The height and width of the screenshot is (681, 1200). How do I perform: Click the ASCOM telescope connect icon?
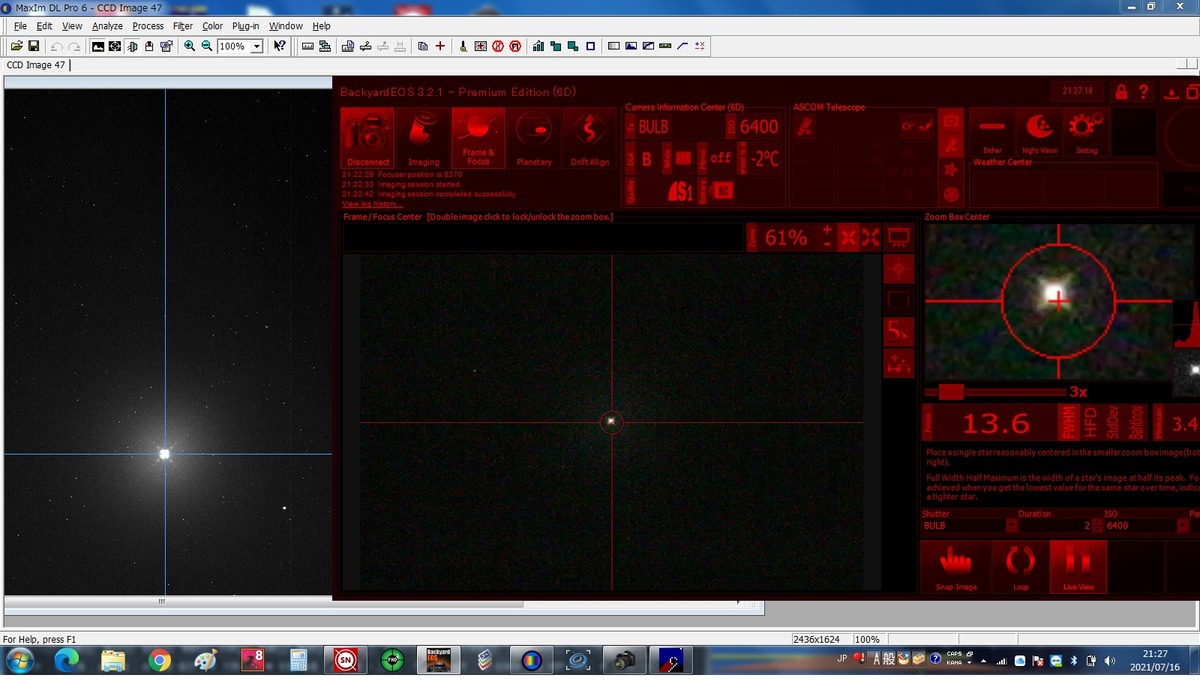805,127
